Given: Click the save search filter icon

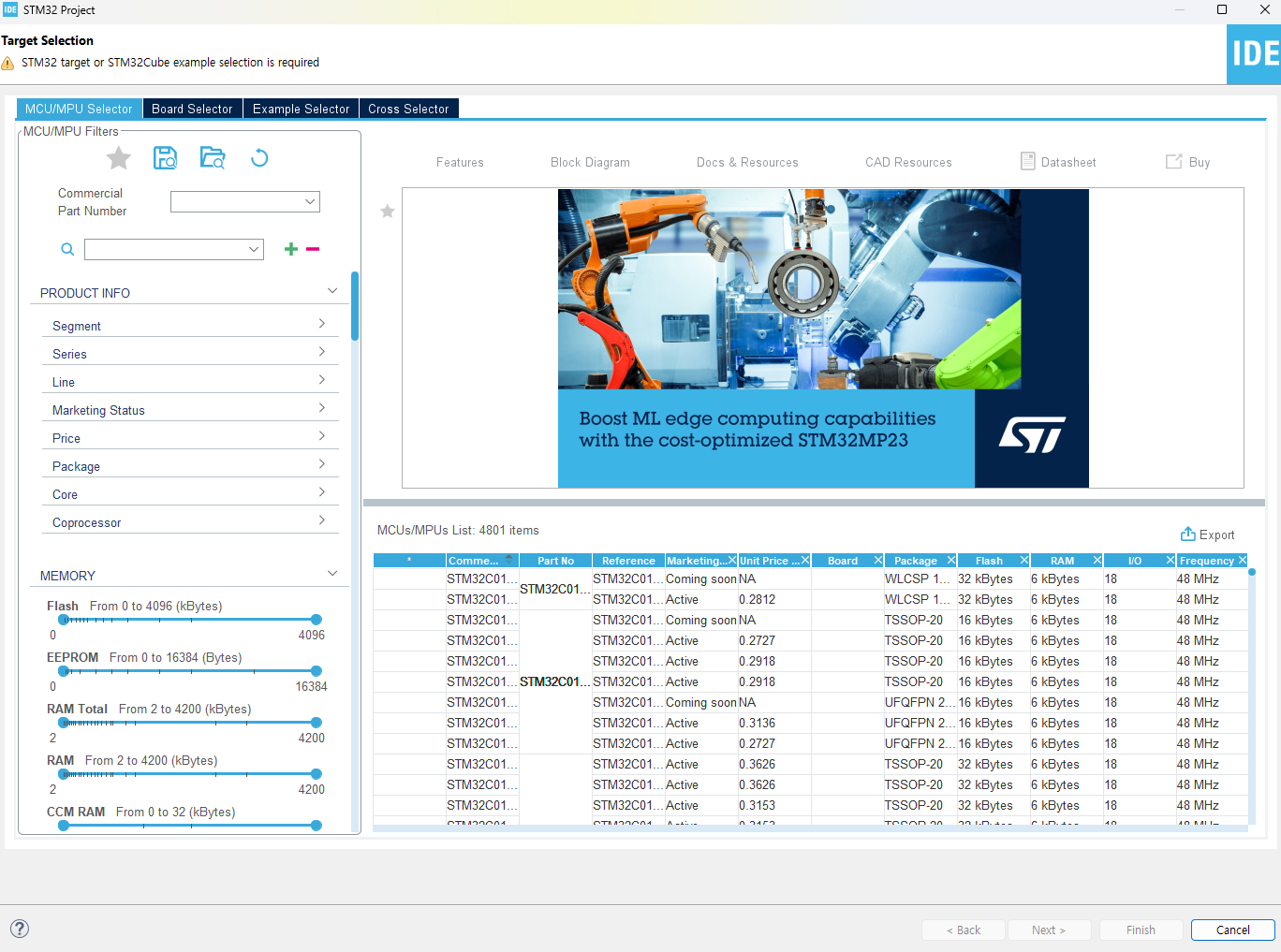Looking at the screenshot, I should [165, 158].
